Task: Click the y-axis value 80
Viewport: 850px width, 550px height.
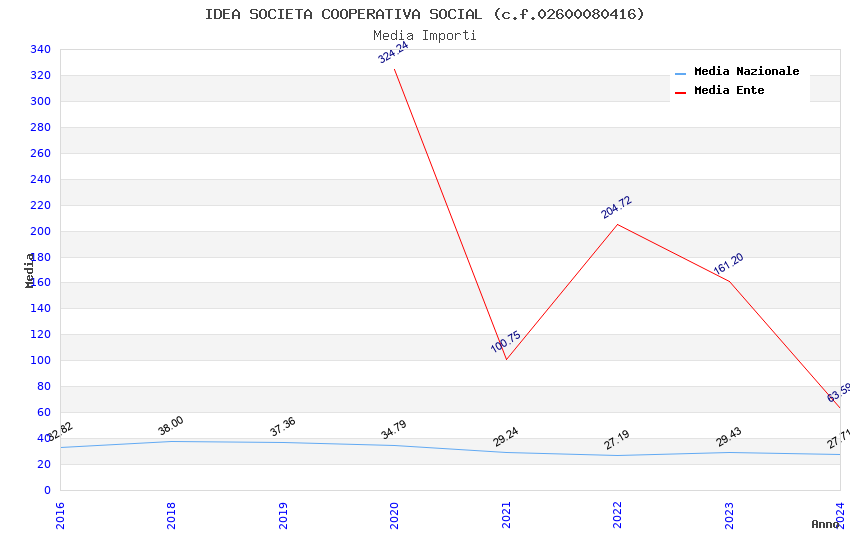Action: point(44,386)
